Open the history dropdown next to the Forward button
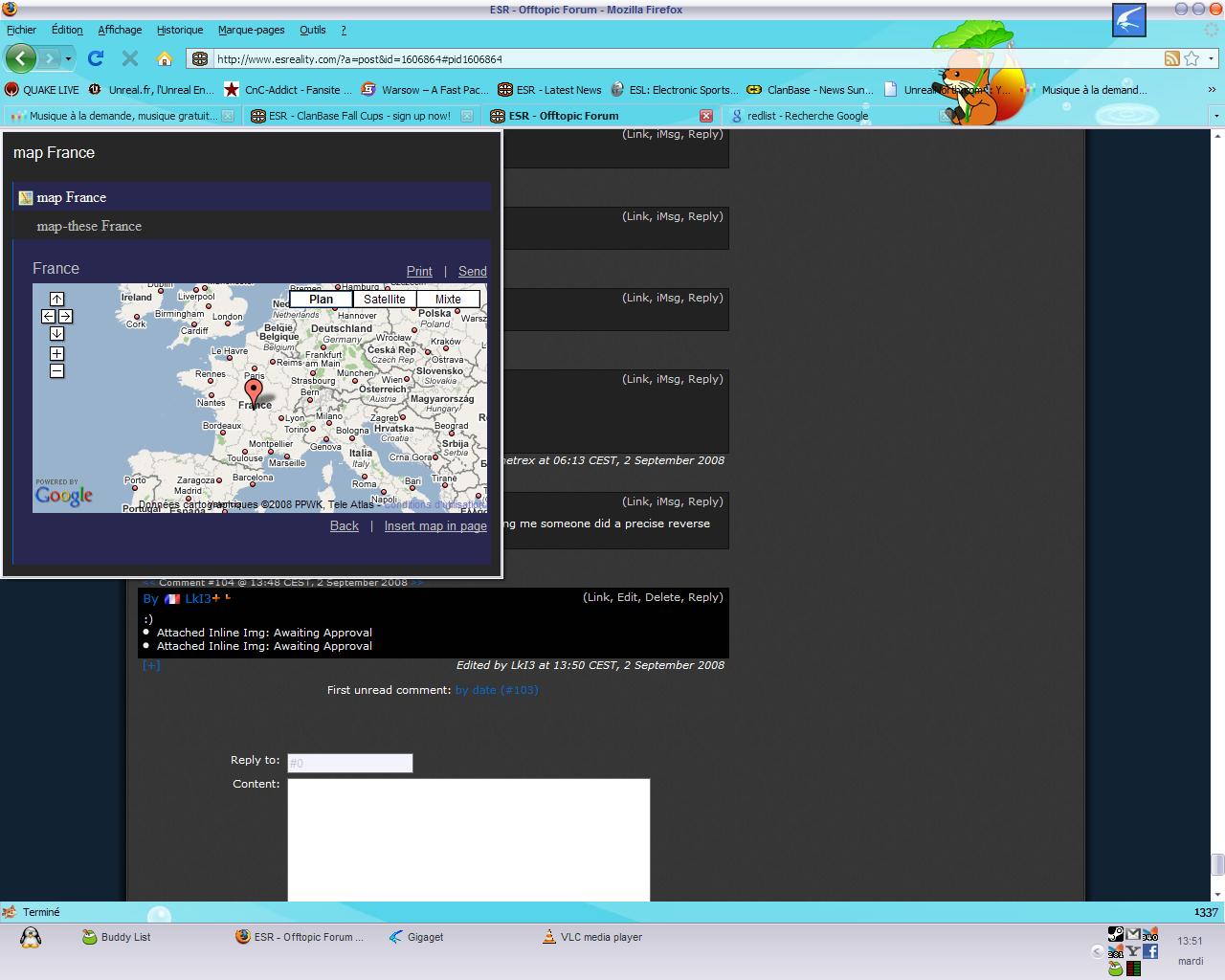Viewport: 1225px width, 980px height. click(x=68, y=59)
